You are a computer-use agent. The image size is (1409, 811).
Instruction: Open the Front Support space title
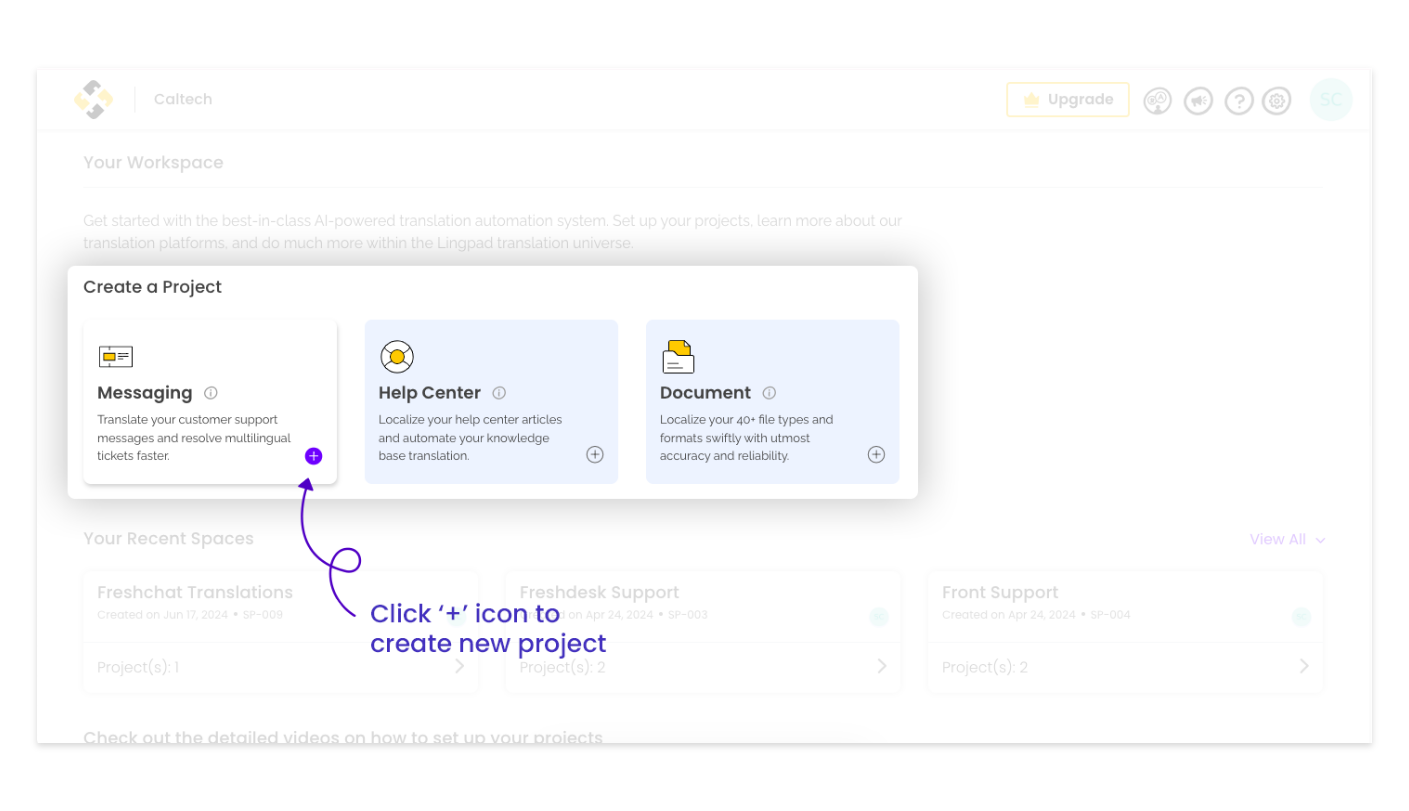click(x=999, y=593)
